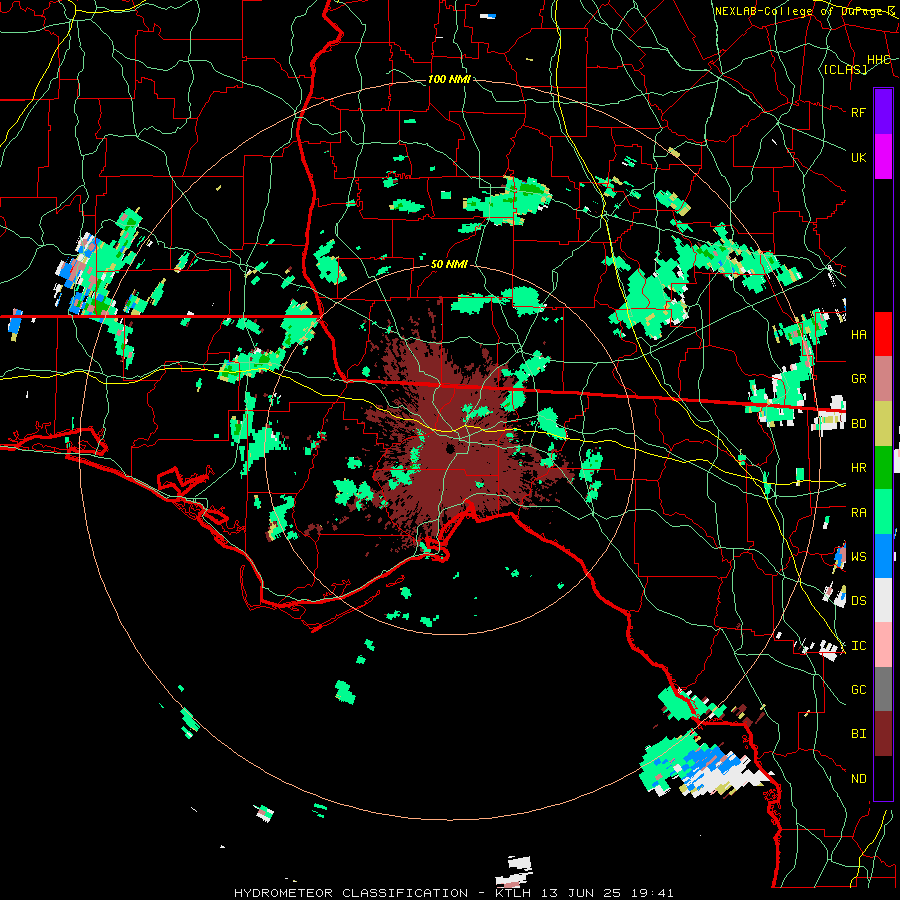Click the HA legend label
Viewport: 900px width, 900px height.
(858, 334)
